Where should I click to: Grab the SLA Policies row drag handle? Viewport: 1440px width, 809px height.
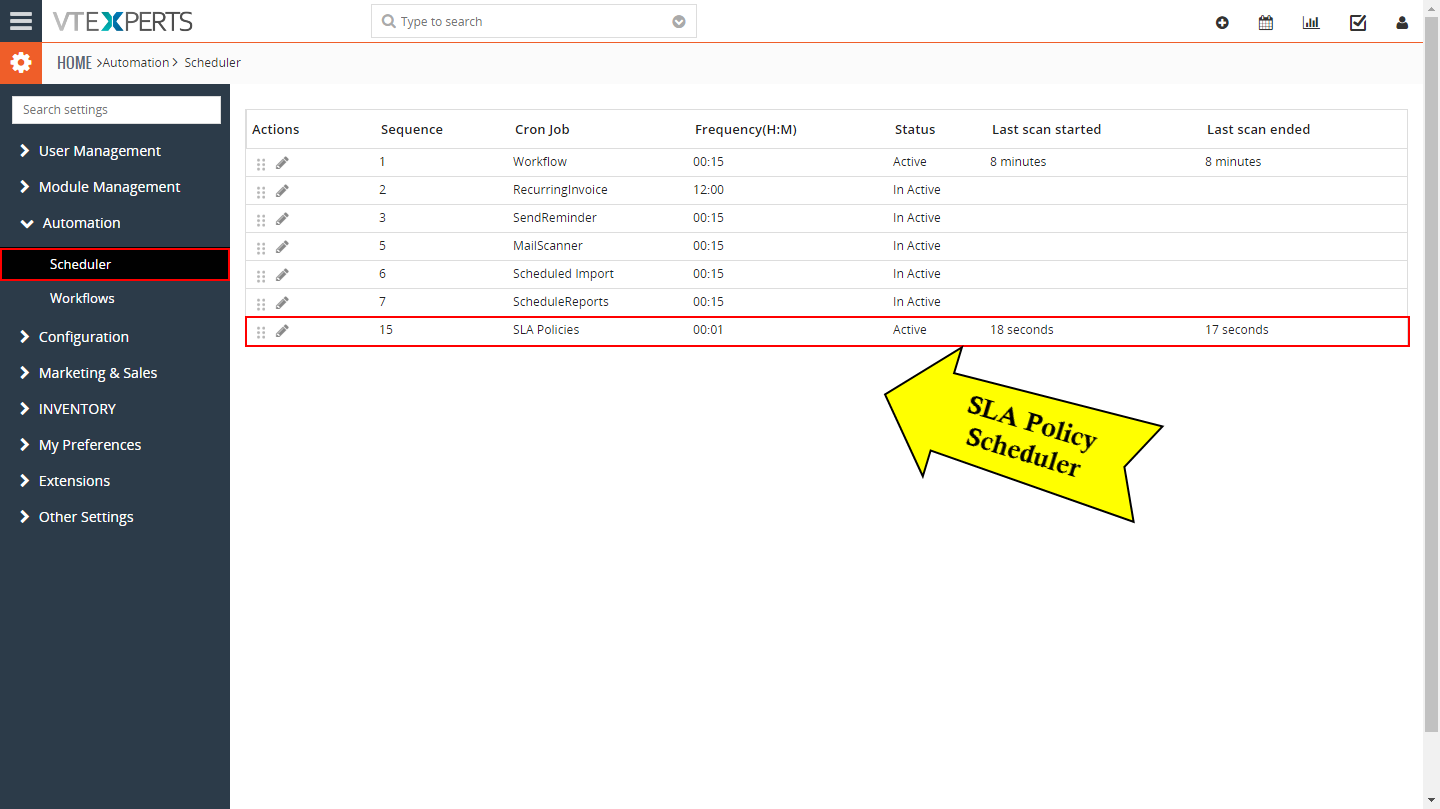261,332
